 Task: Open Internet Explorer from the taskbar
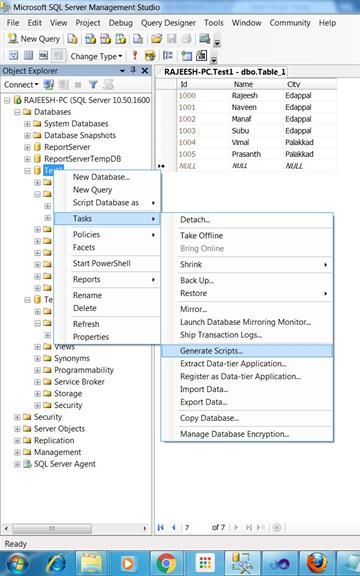tap(55, 563)
